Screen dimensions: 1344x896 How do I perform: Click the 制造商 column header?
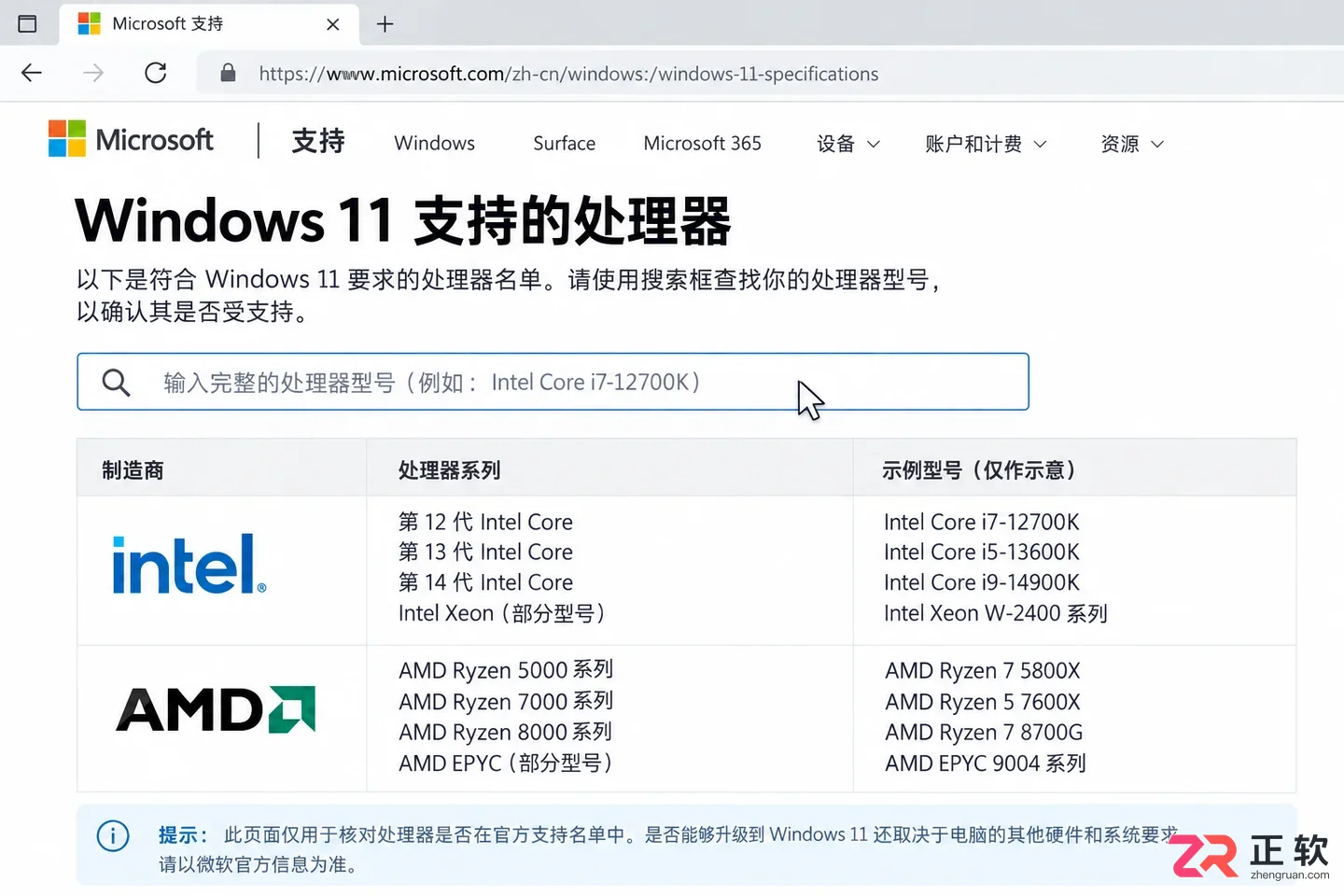(133, 470)
